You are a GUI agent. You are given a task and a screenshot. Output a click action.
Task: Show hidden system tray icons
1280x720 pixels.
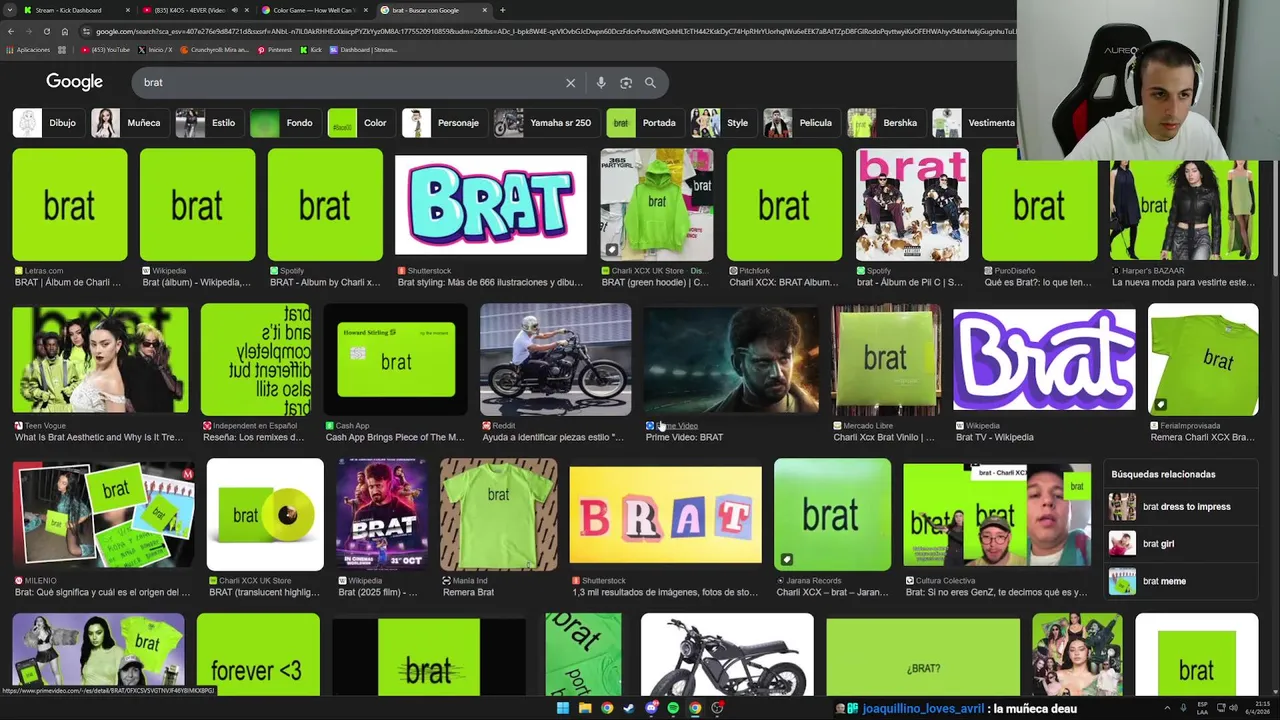[x=1167, y=708]
